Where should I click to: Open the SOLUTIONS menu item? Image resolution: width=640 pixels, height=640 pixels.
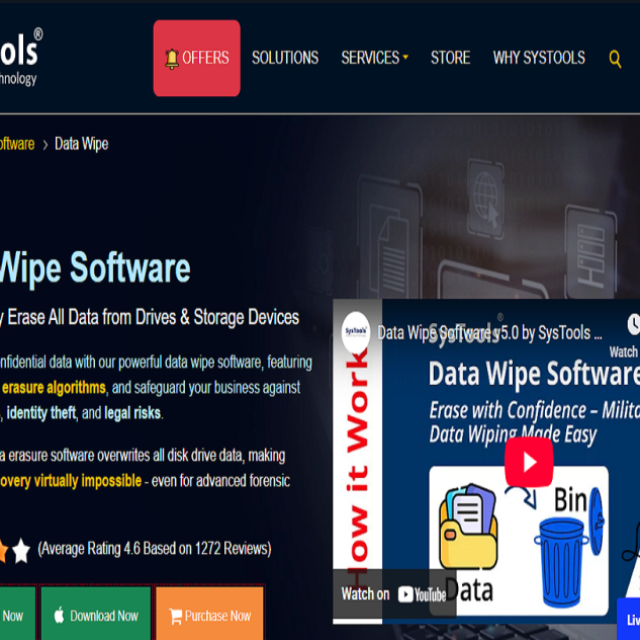point(285,58)
